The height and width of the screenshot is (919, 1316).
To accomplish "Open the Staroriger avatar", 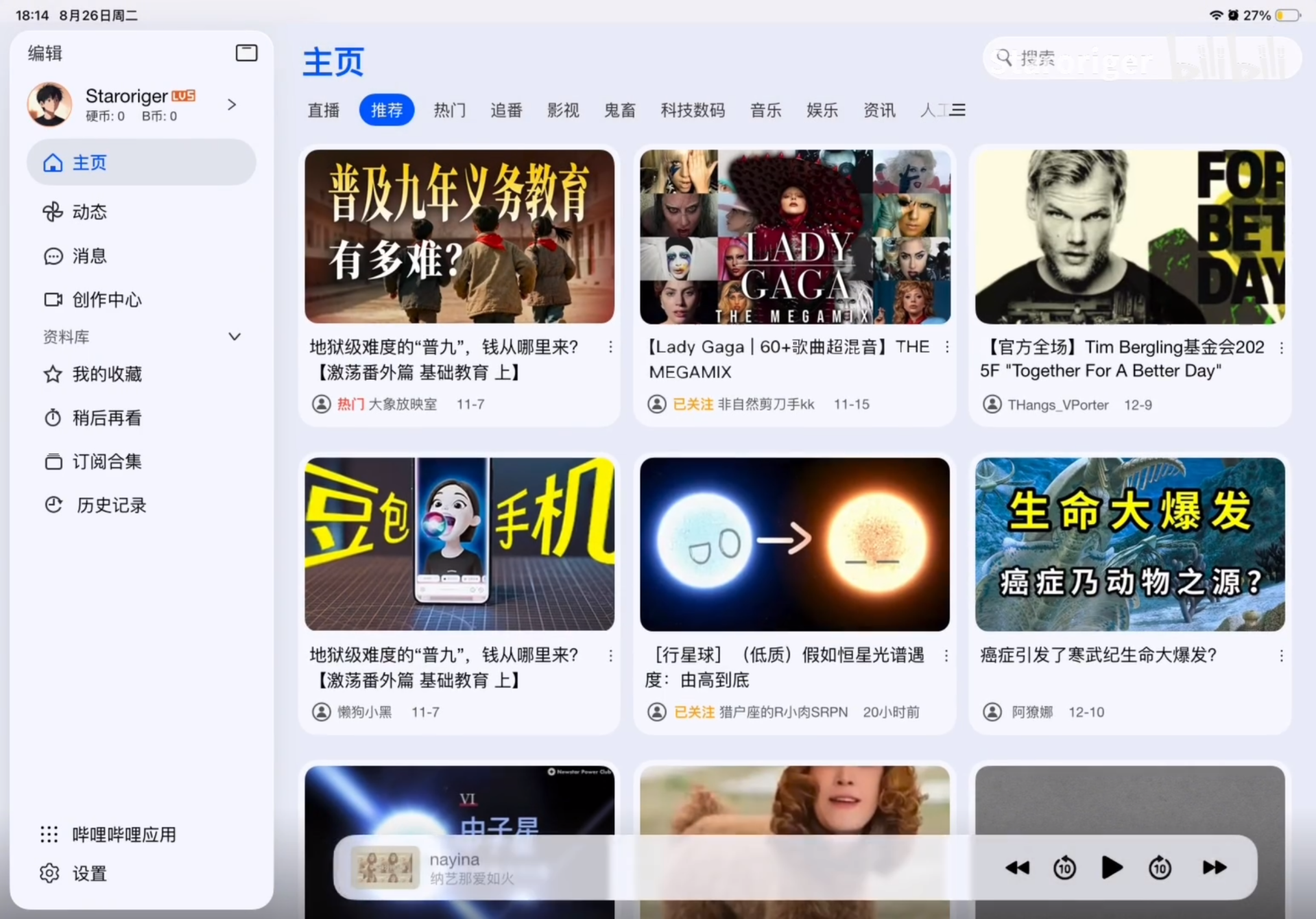I will point(49,104).
